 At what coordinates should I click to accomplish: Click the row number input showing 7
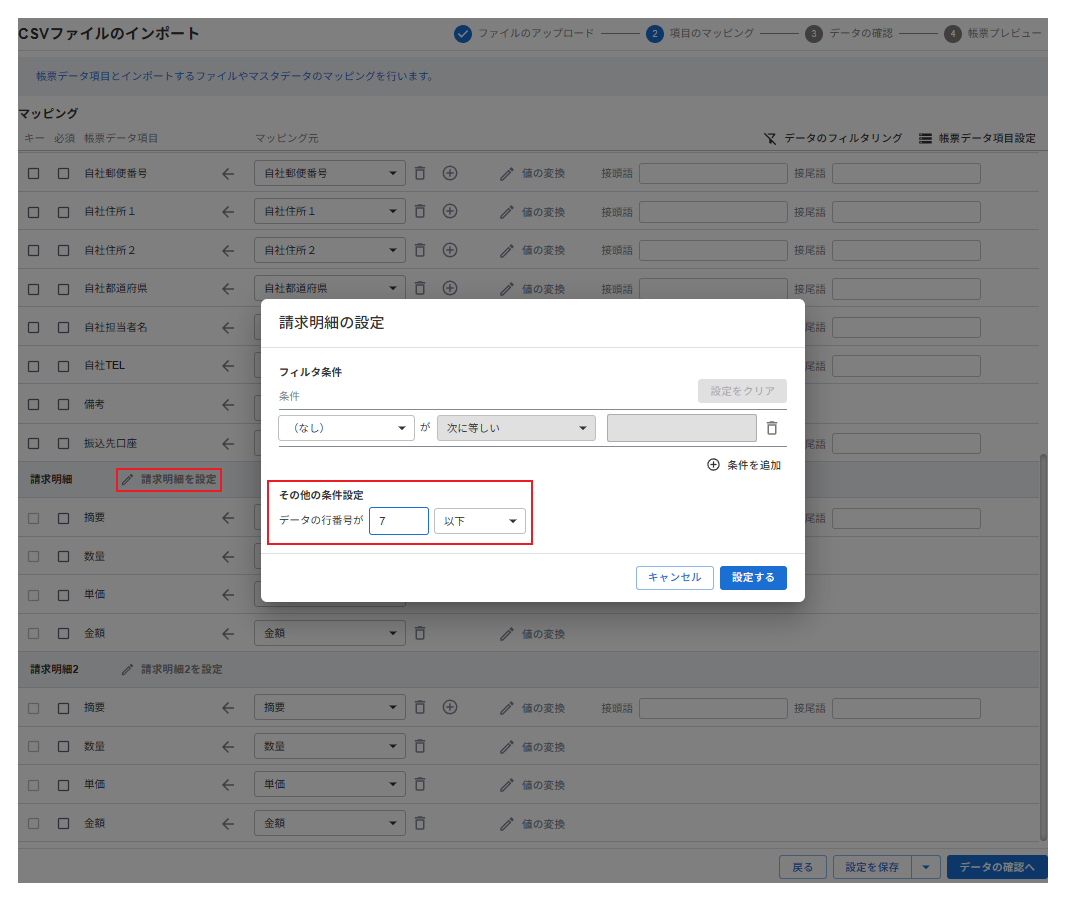(x=398, y=521)
